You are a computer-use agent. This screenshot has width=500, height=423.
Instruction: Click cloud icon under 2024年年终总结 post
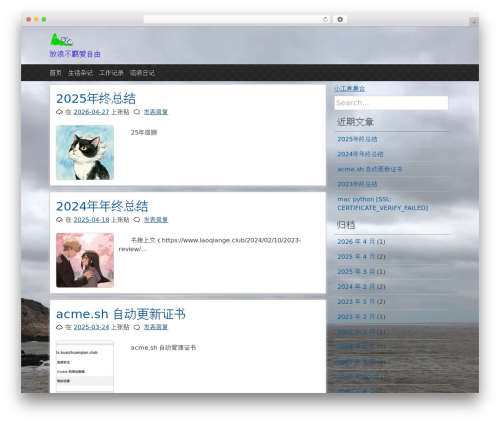click(59, 220)
